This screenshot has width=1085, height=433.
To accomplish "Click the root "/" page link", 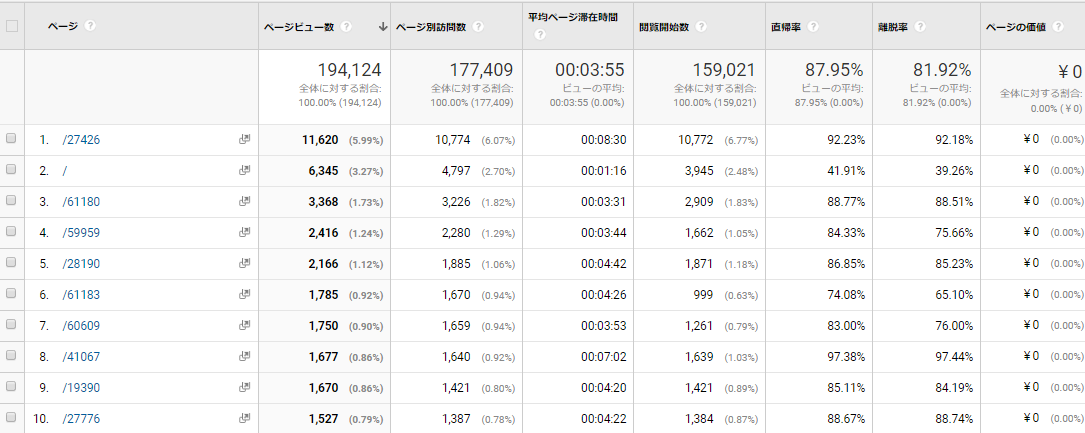I will click(x=65, y=171).
